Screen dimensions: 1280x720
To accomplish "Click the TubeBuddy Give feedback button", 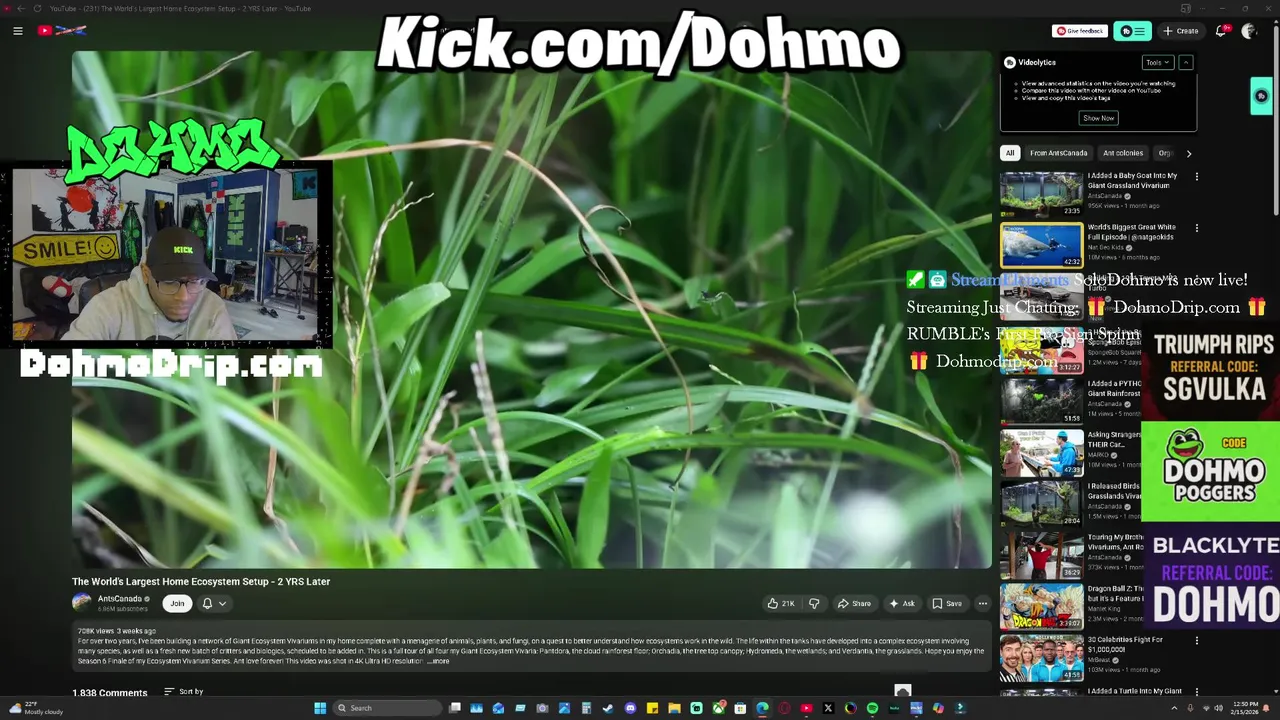I will point(1080,31).
